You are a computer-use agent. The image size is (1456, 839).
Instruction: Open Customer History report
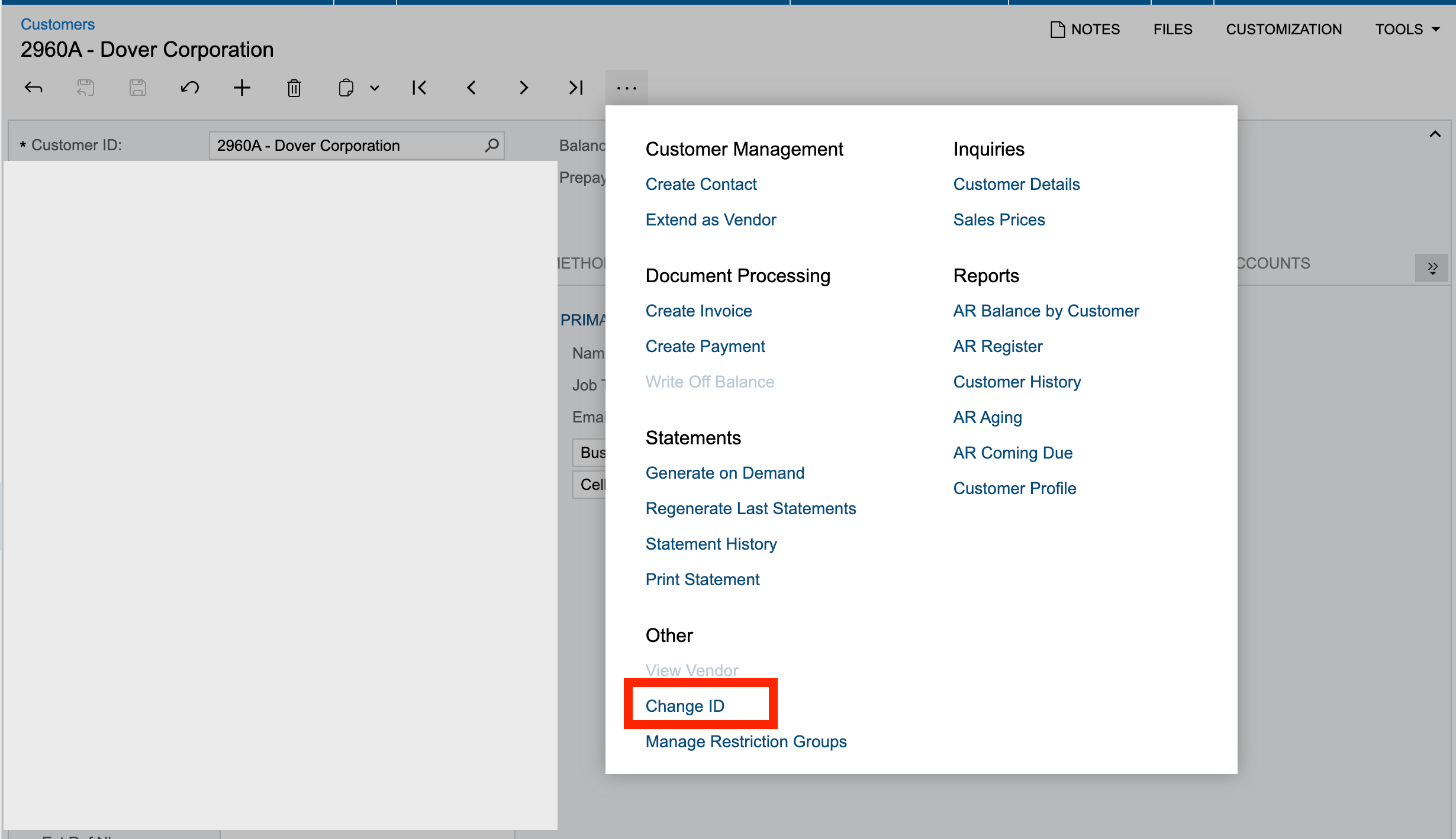tap(1017, 382)
